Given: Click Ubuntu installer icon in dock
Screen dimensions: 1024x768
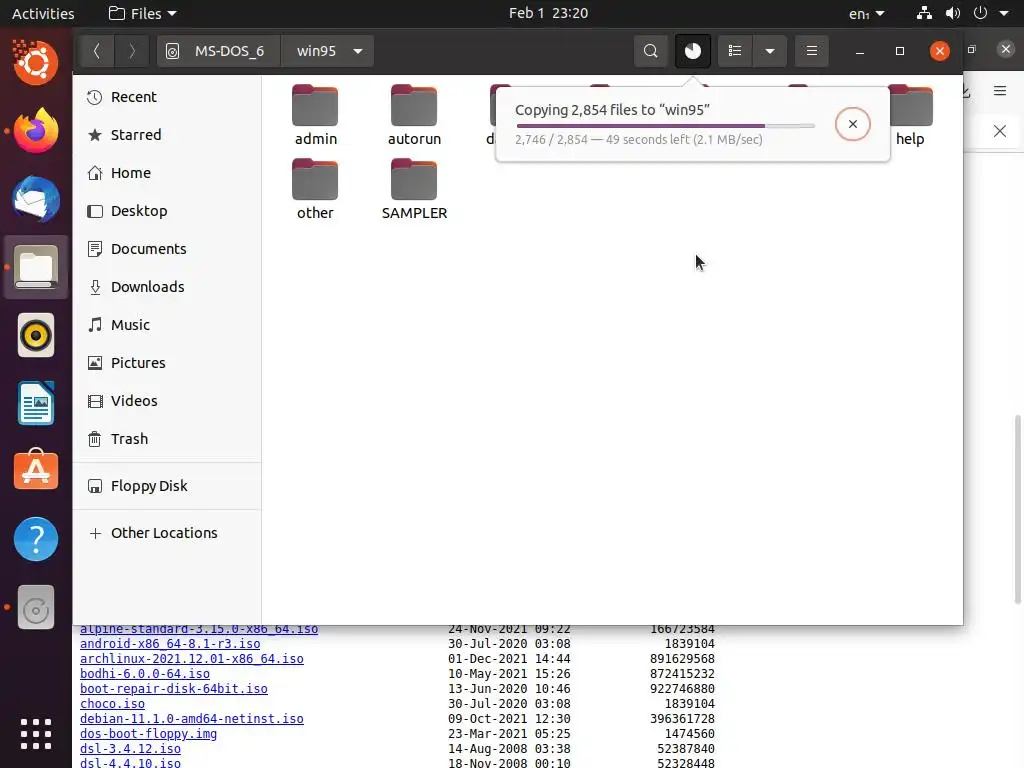Looking at the screenshot, I should [x=36, y=62].
